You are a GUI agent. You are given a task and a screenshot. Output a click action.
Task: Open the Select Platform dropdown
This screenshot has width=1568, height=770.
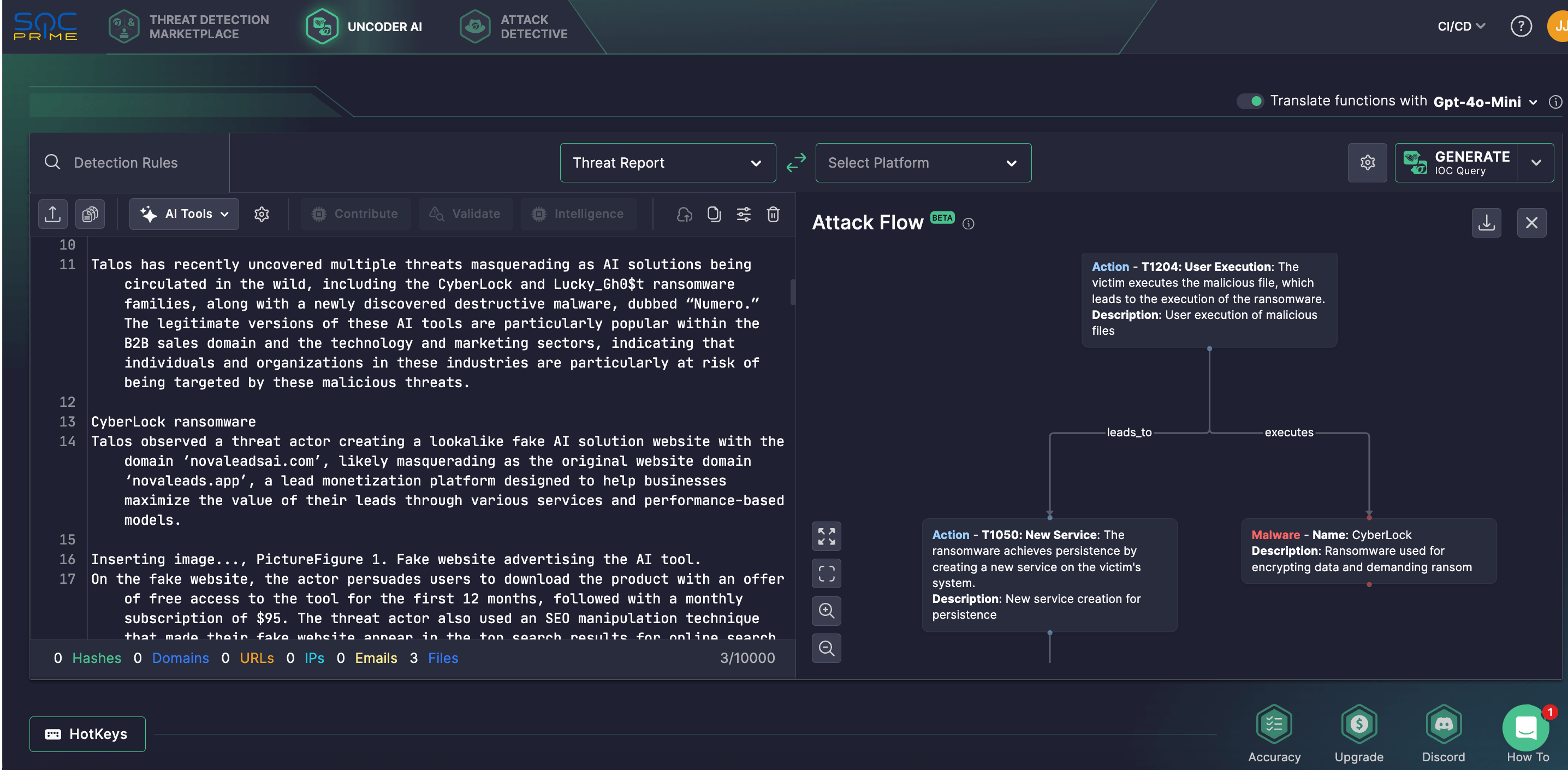coord(923,163)
